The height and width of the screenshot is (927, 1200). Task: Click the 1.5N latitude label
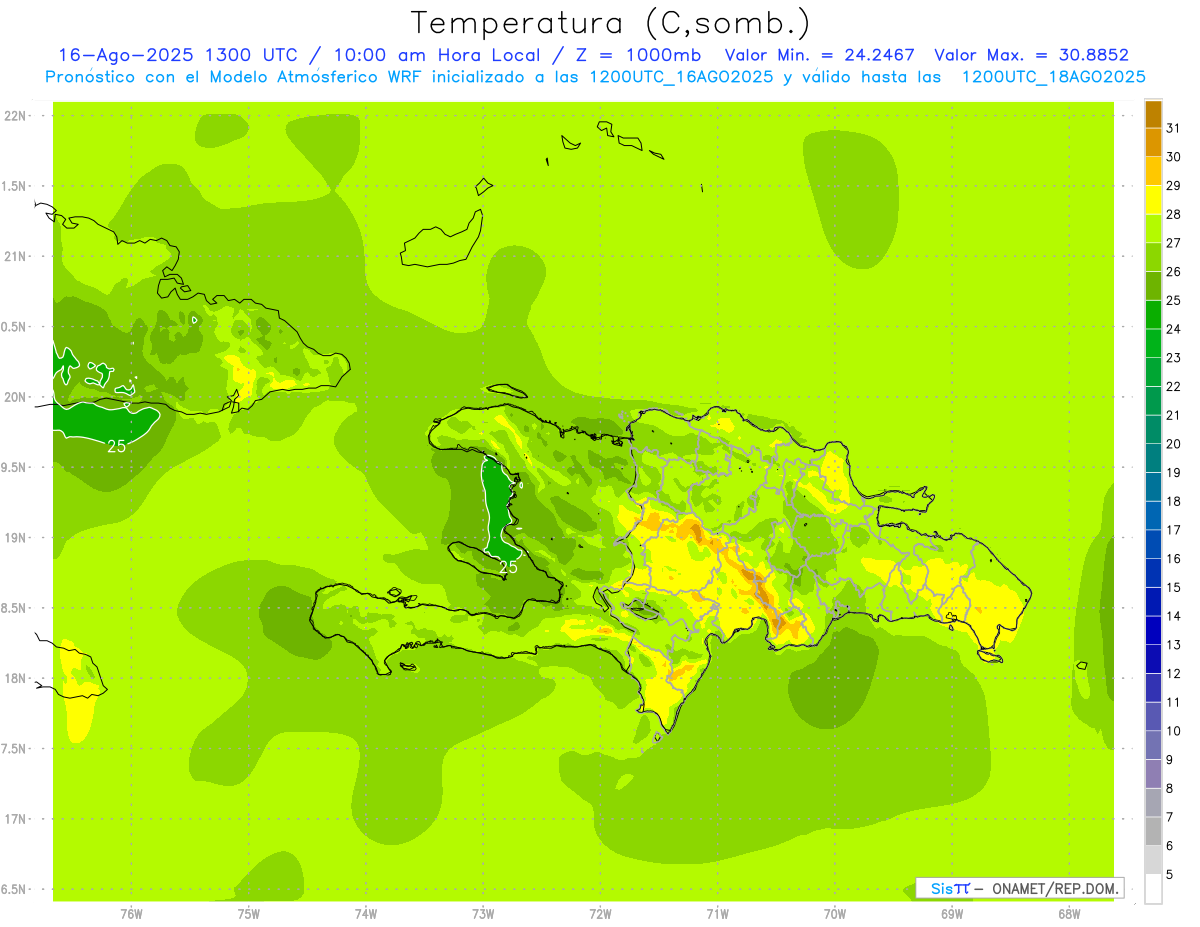point(15,186)
